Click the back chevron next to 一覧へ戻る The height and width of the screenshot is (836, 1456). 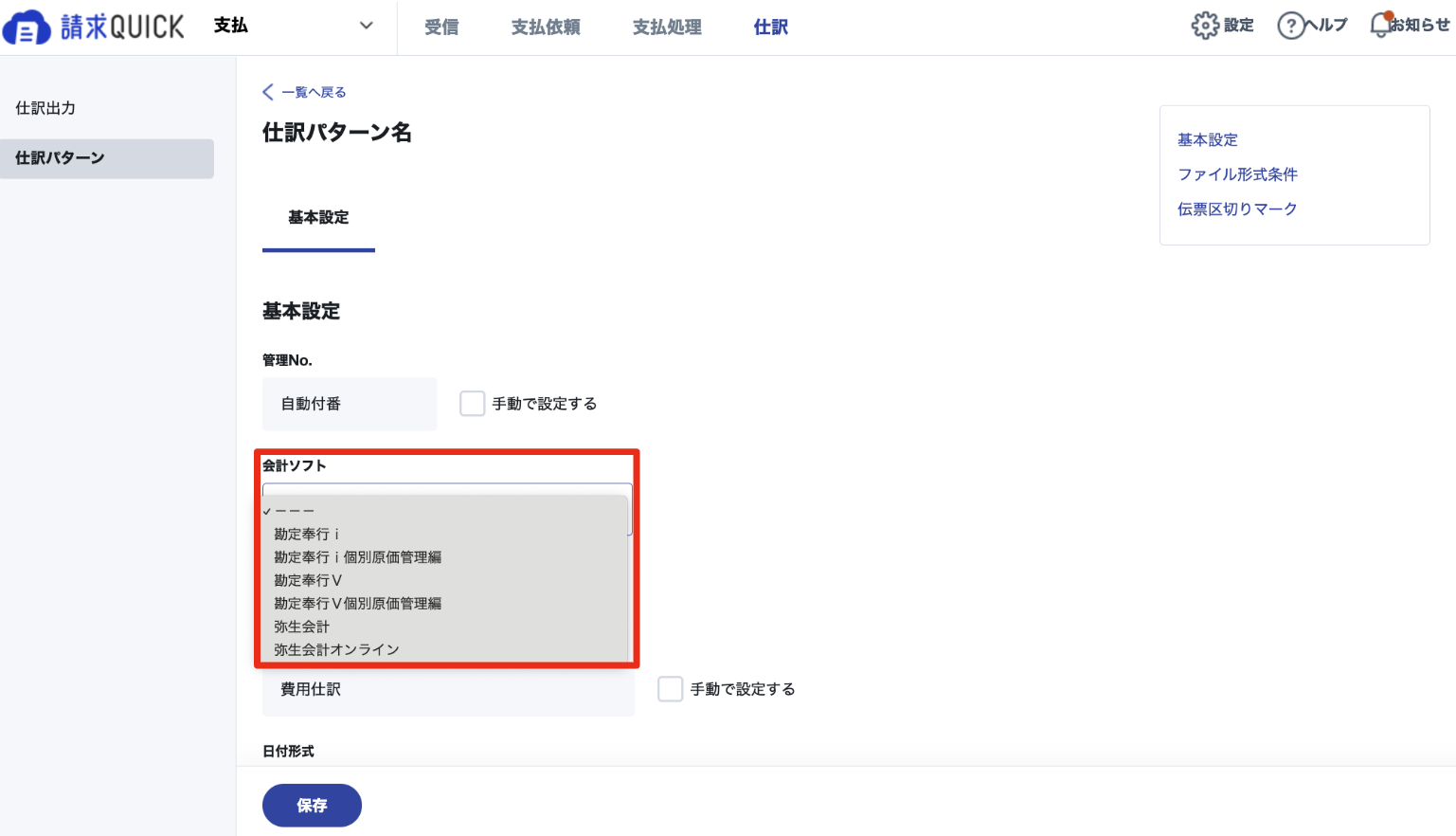[268, 92]
